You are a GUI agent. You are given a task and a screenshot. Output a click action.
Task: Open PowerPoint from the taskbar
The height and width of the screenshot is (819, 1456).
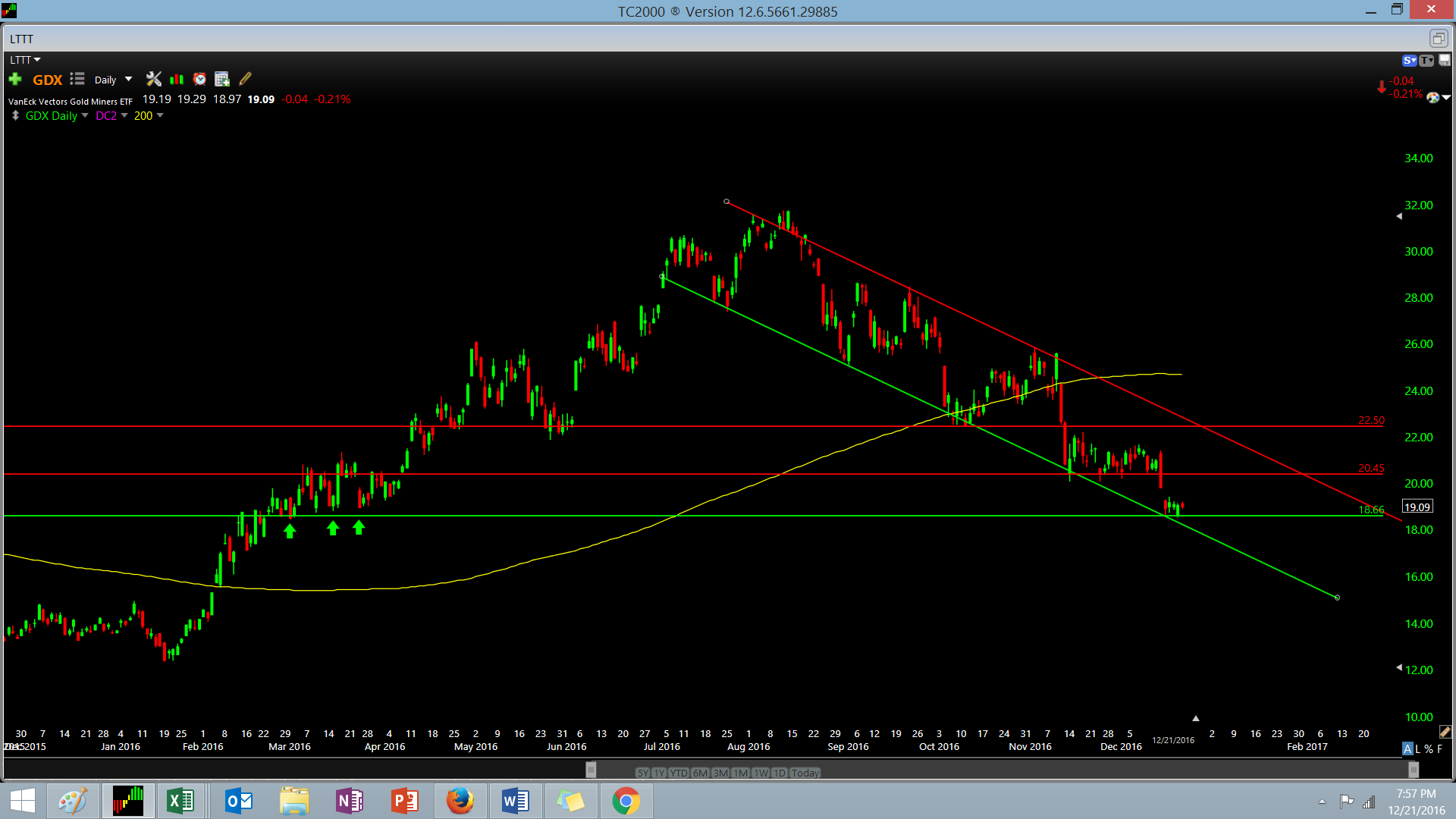click(x=404, y=801)
